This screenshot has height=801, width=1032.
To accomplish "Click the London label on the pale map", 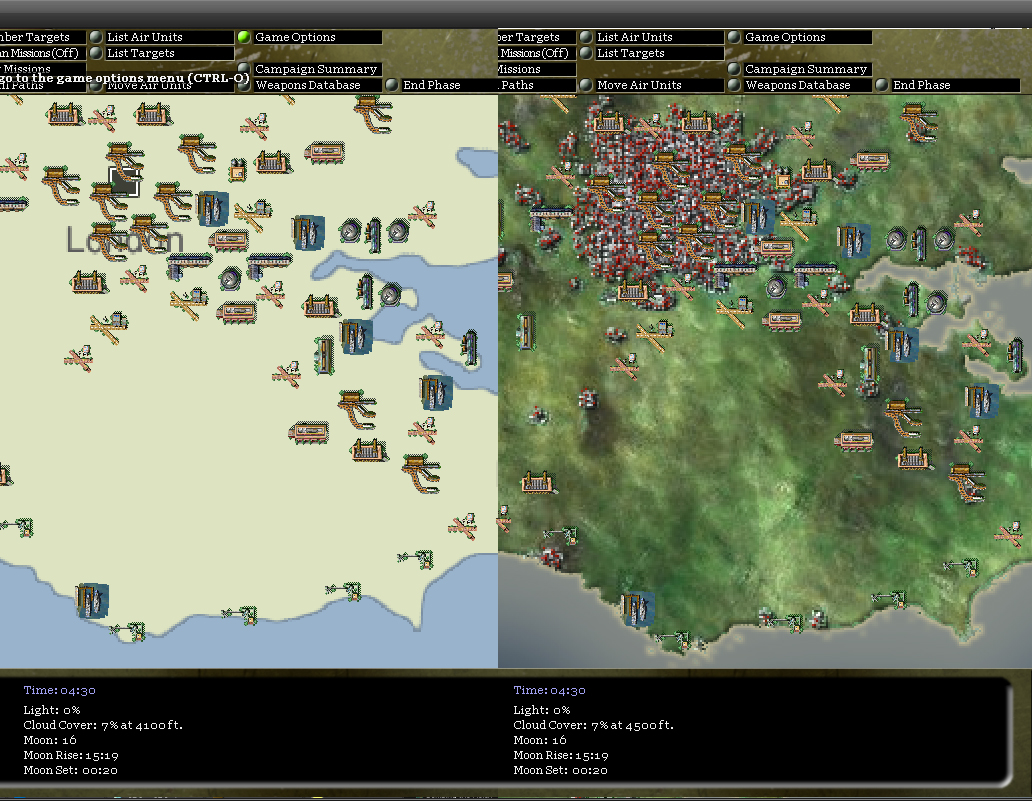I will (x=124, y=241).
